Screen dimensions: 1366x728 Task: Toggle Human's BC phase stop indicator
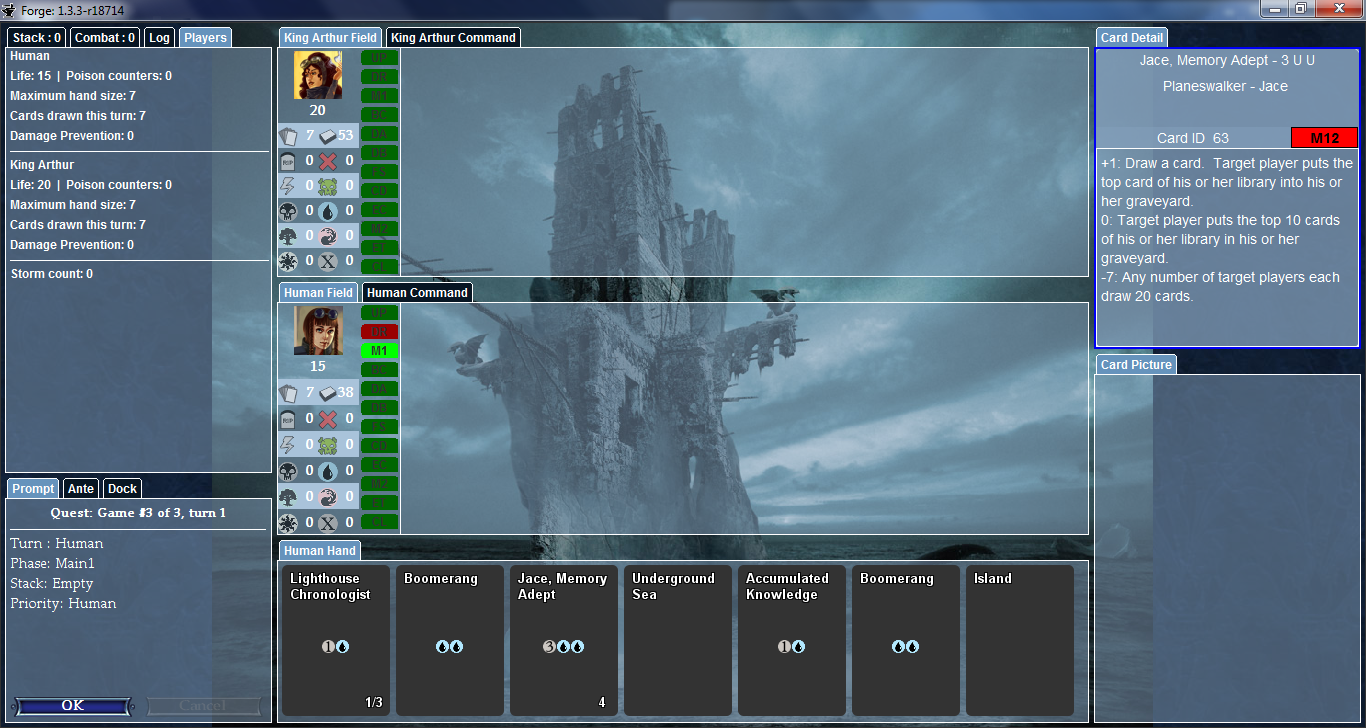tap(379, 369)
